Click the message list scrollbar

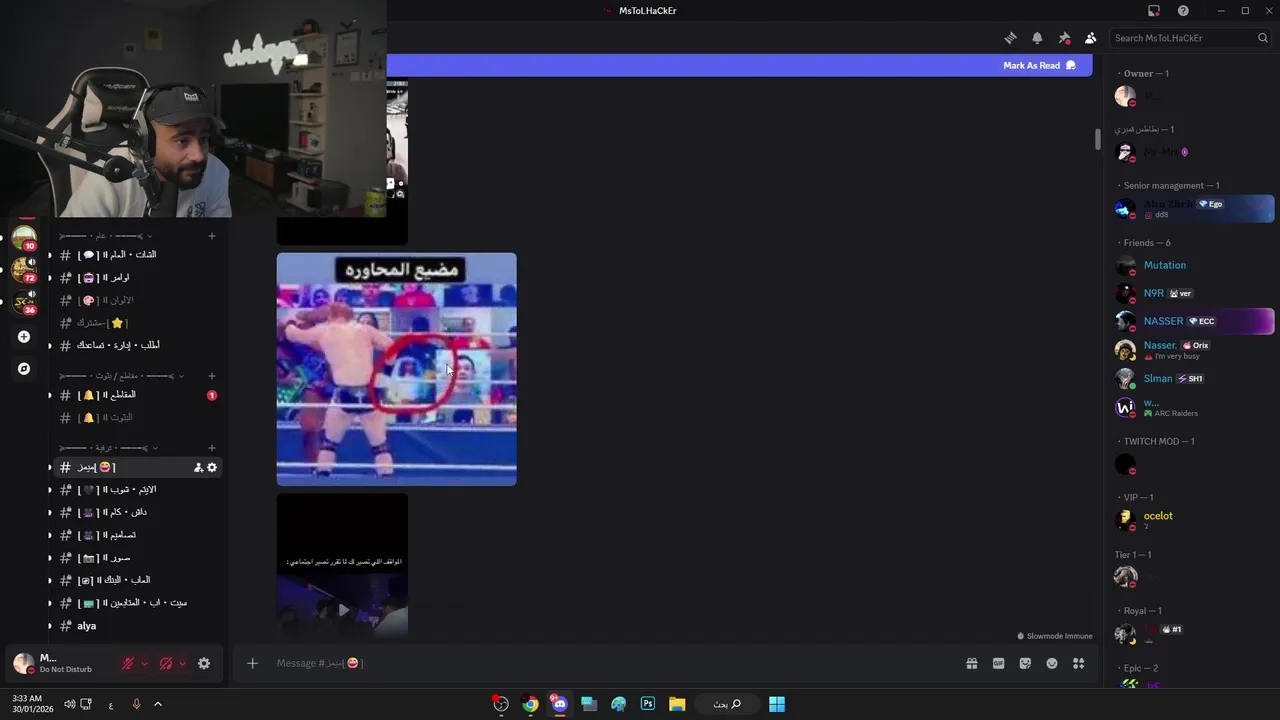pyautogui.click(x=1097, y=139)
